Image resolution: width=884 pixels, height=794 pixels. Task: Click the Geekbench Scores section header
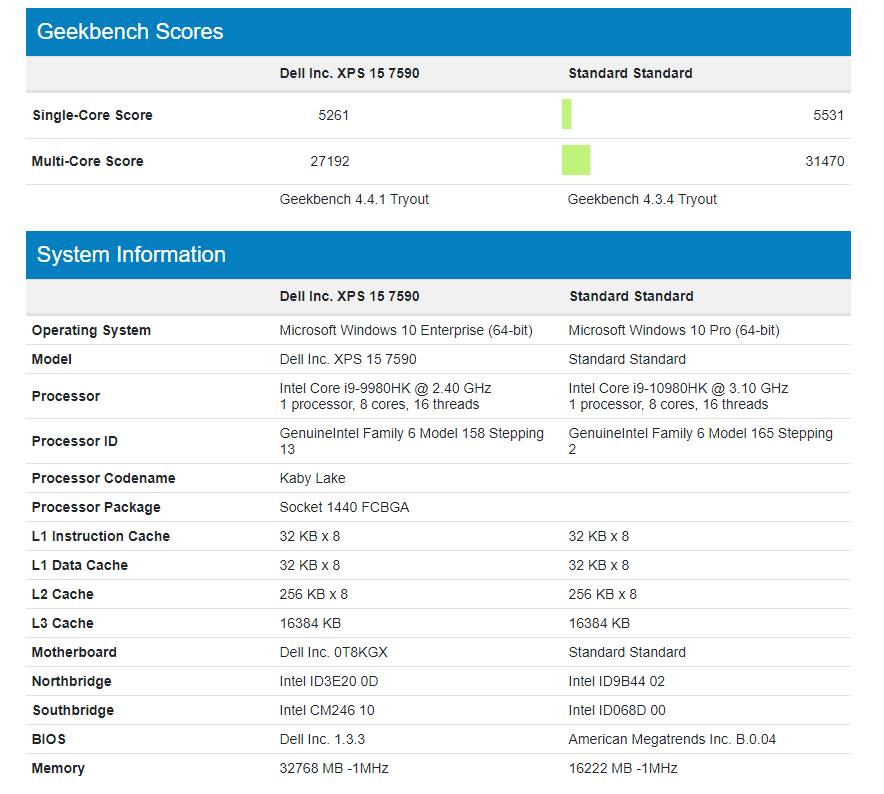point(130,32)
